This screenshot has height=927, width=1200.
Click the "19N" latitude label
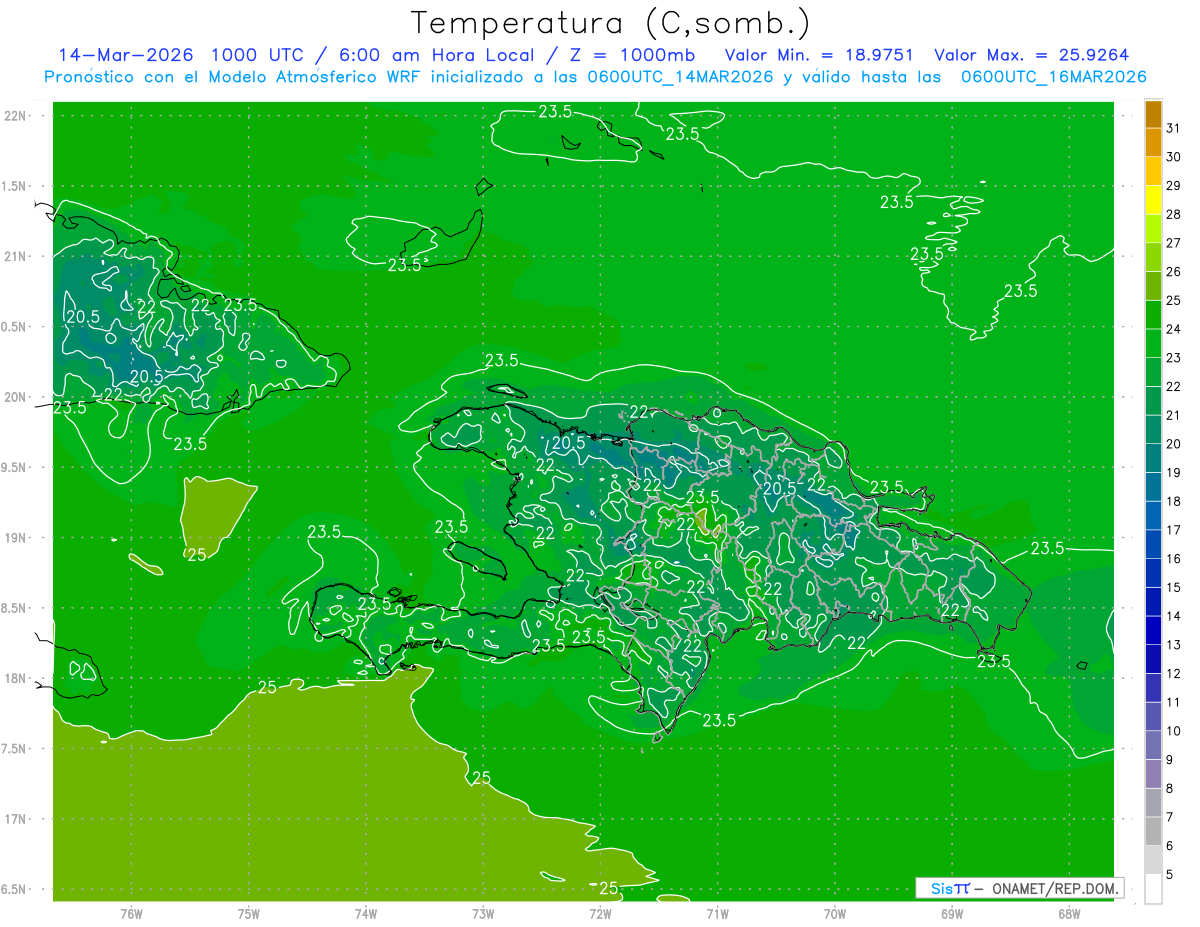click(x=15, y=538)
